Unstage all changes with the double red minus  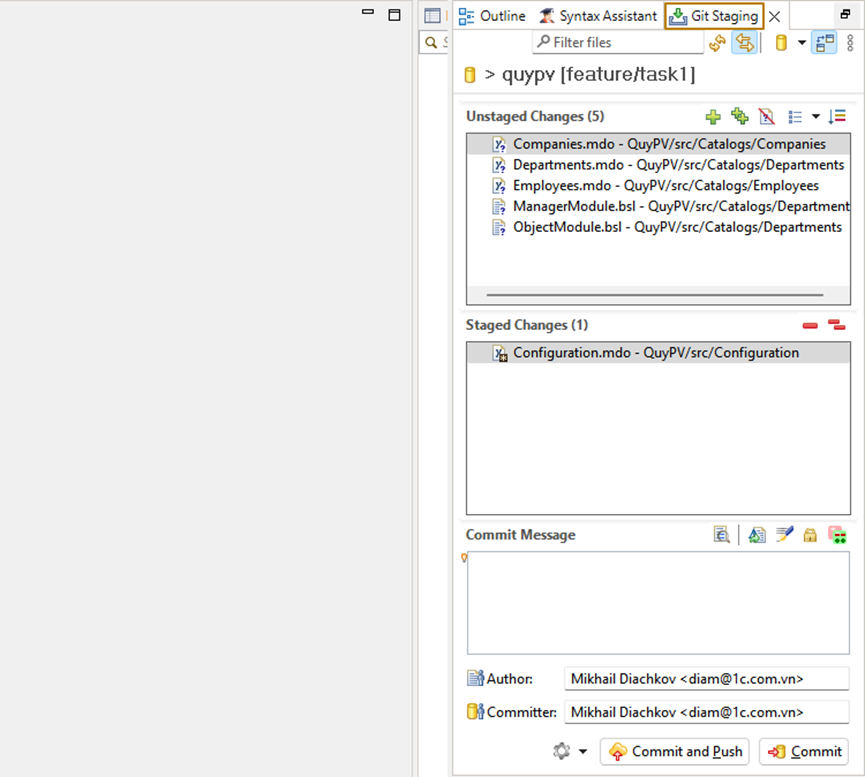coord(837,326)
